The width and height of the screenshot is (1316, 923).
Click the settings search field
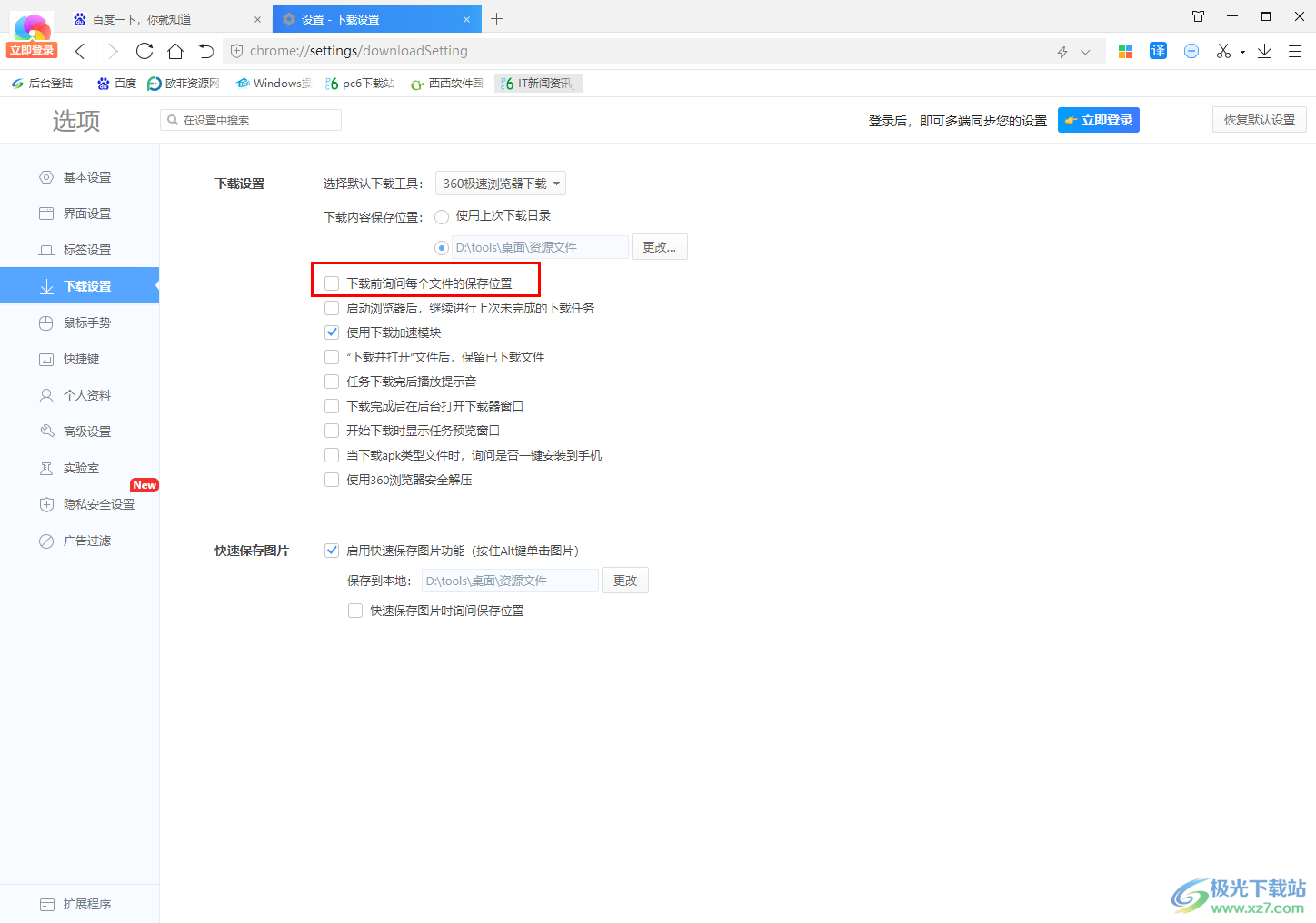251,120
